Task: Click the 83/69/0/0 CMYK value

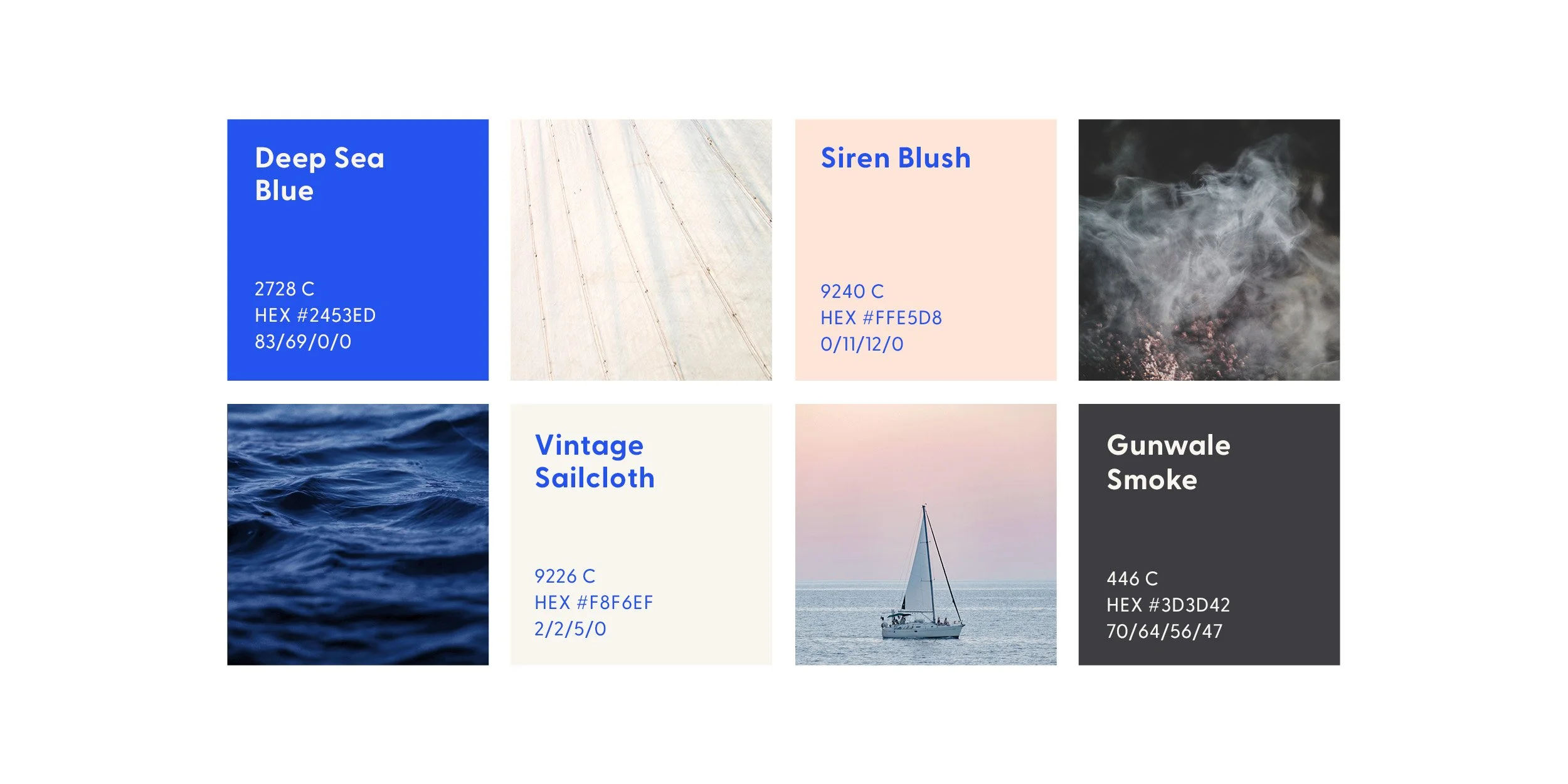Action: [303, 342]
